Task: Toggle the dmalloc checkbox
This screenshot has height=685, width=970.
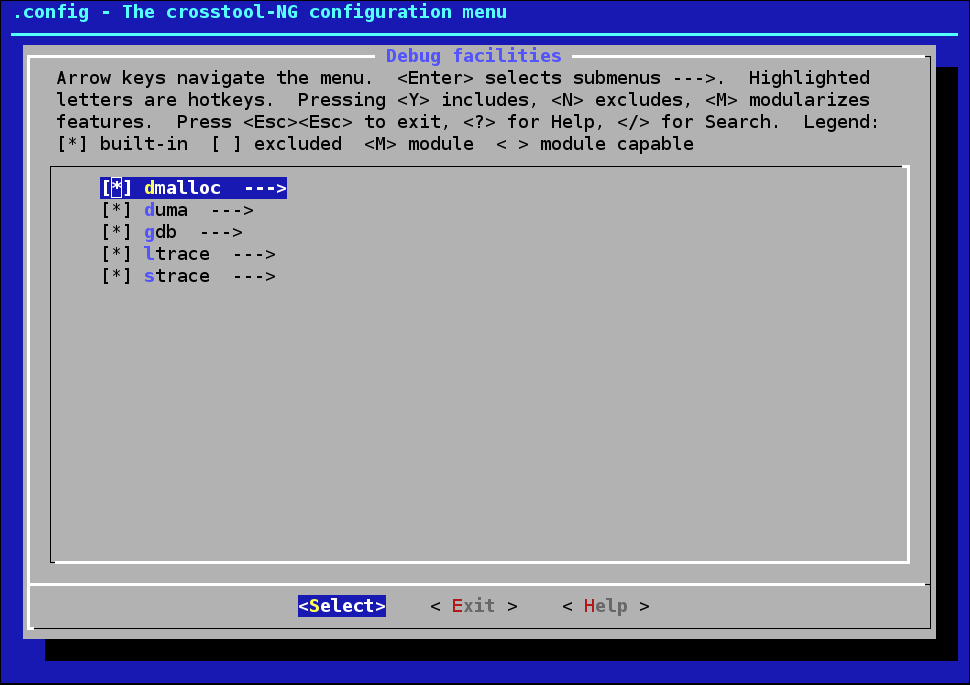Action: [116, 188]
